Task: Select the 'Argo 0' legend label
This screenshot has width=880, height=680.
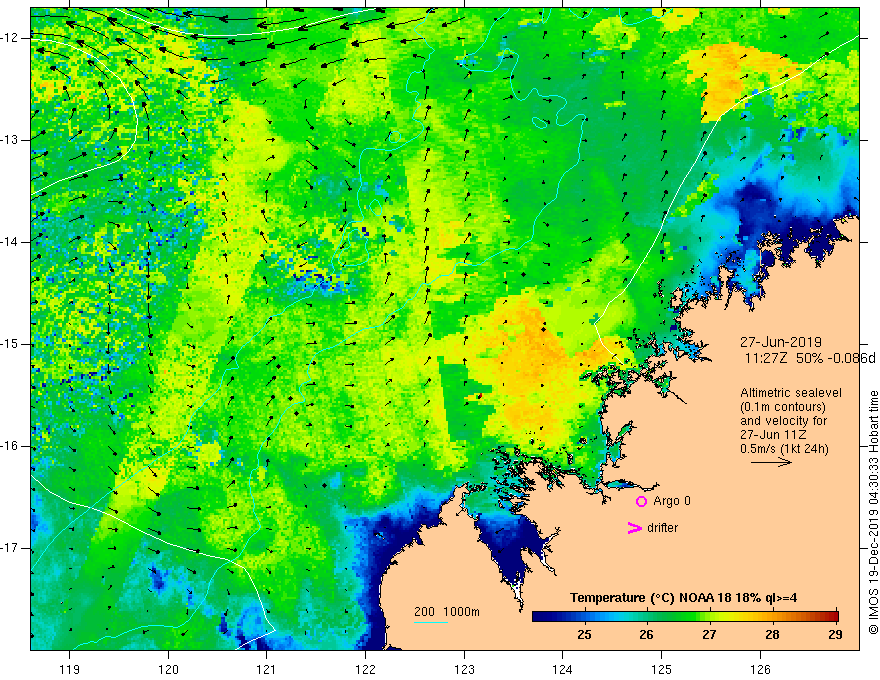Action: pyautogui.click(x=672, y=501)
